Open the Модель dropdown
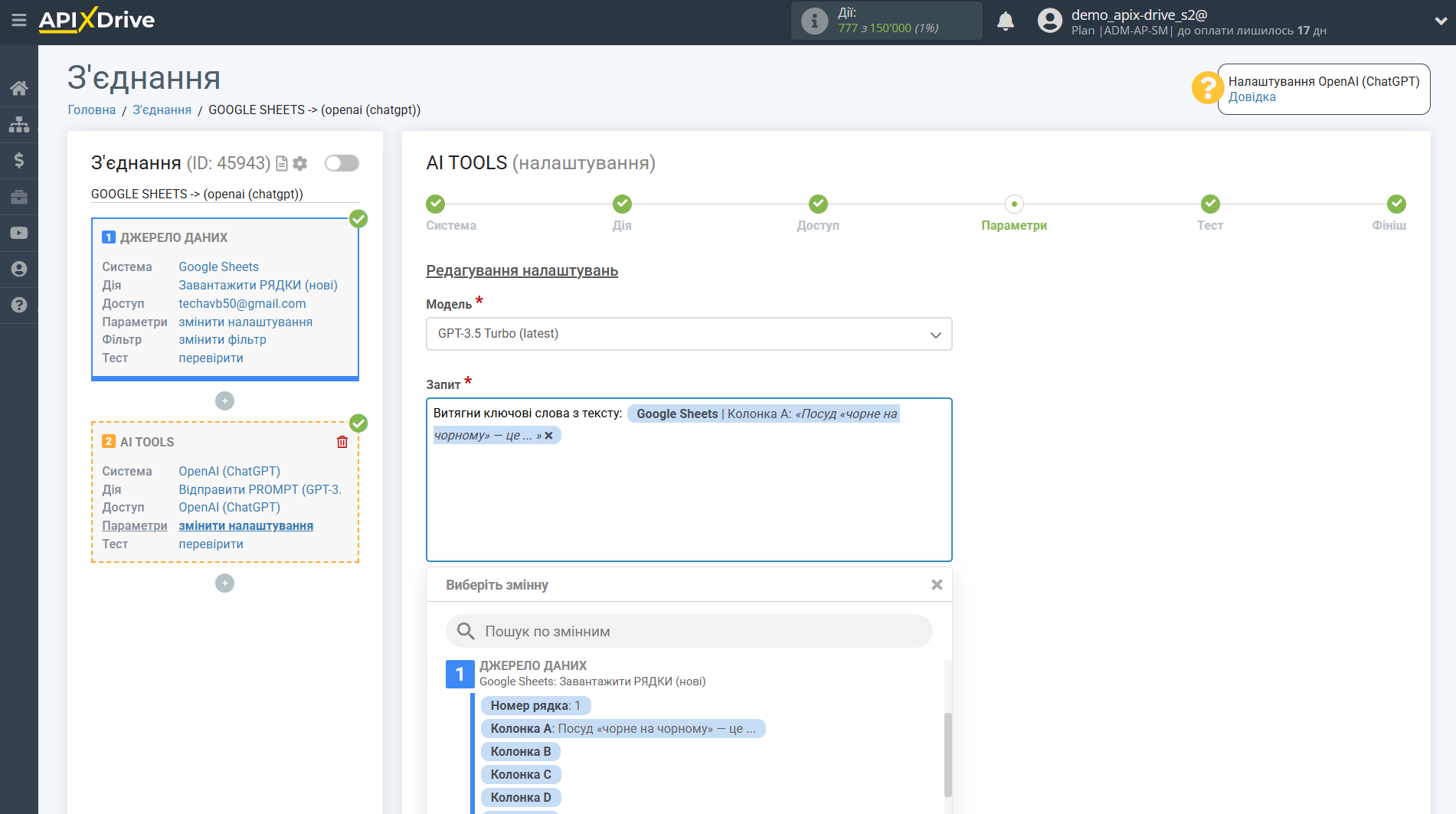This screenshot has width=1456, height=814. [689, 334]
